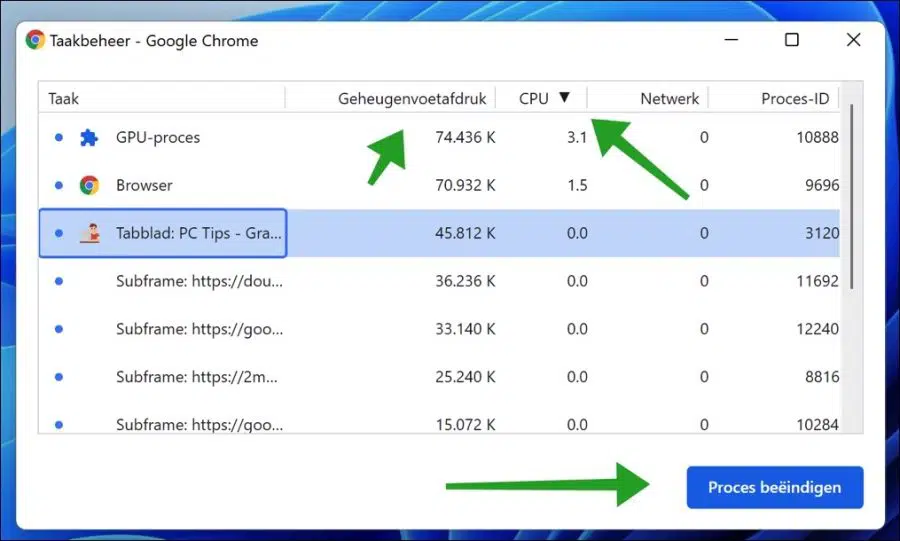The width and height of the screenshot is (900, 541).
Task: Click memory value 25.240 K
Action: click(x=465, y=377)
